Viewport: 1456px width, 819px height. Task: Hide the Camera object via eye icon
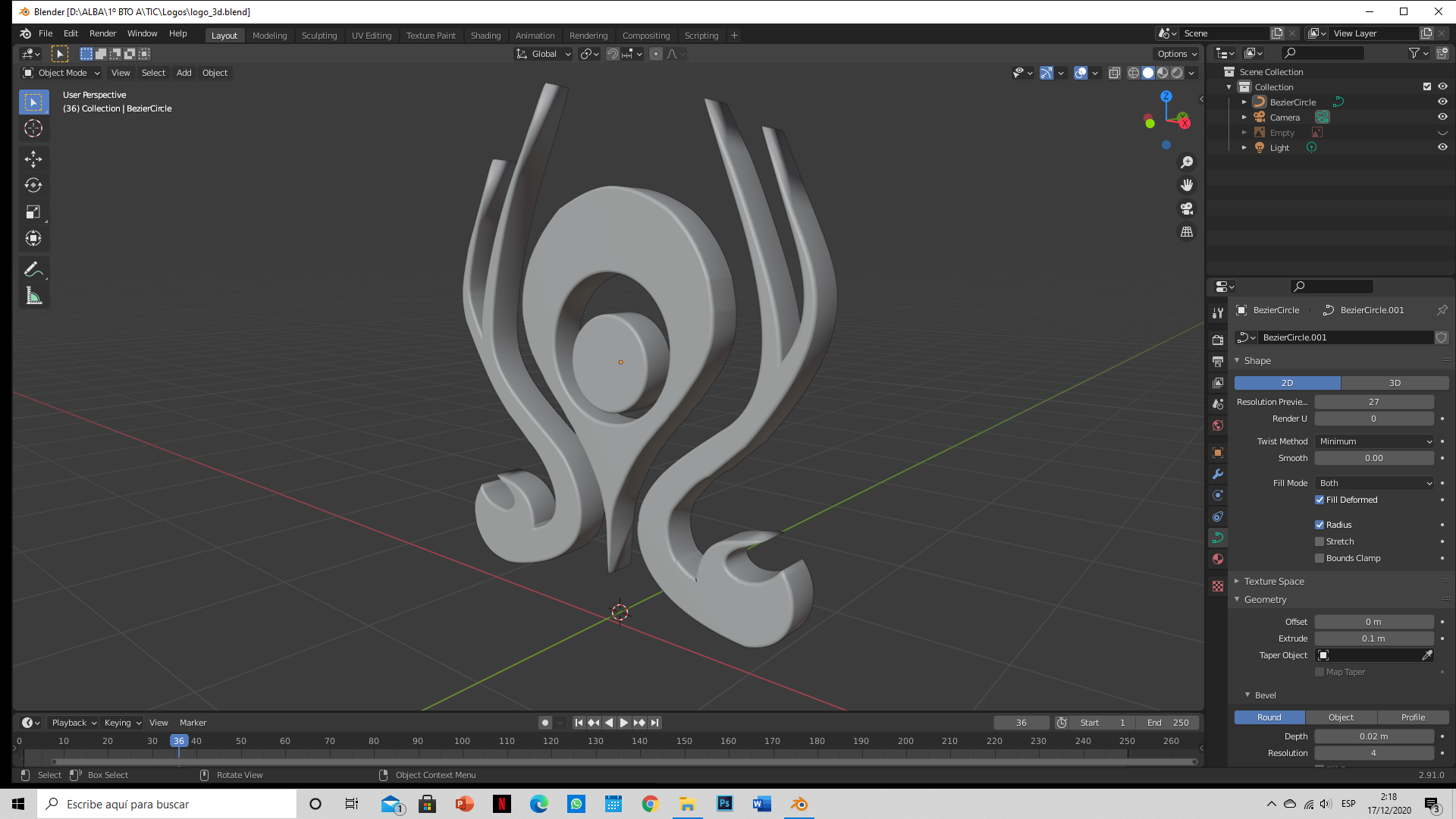click(1442, 117)
